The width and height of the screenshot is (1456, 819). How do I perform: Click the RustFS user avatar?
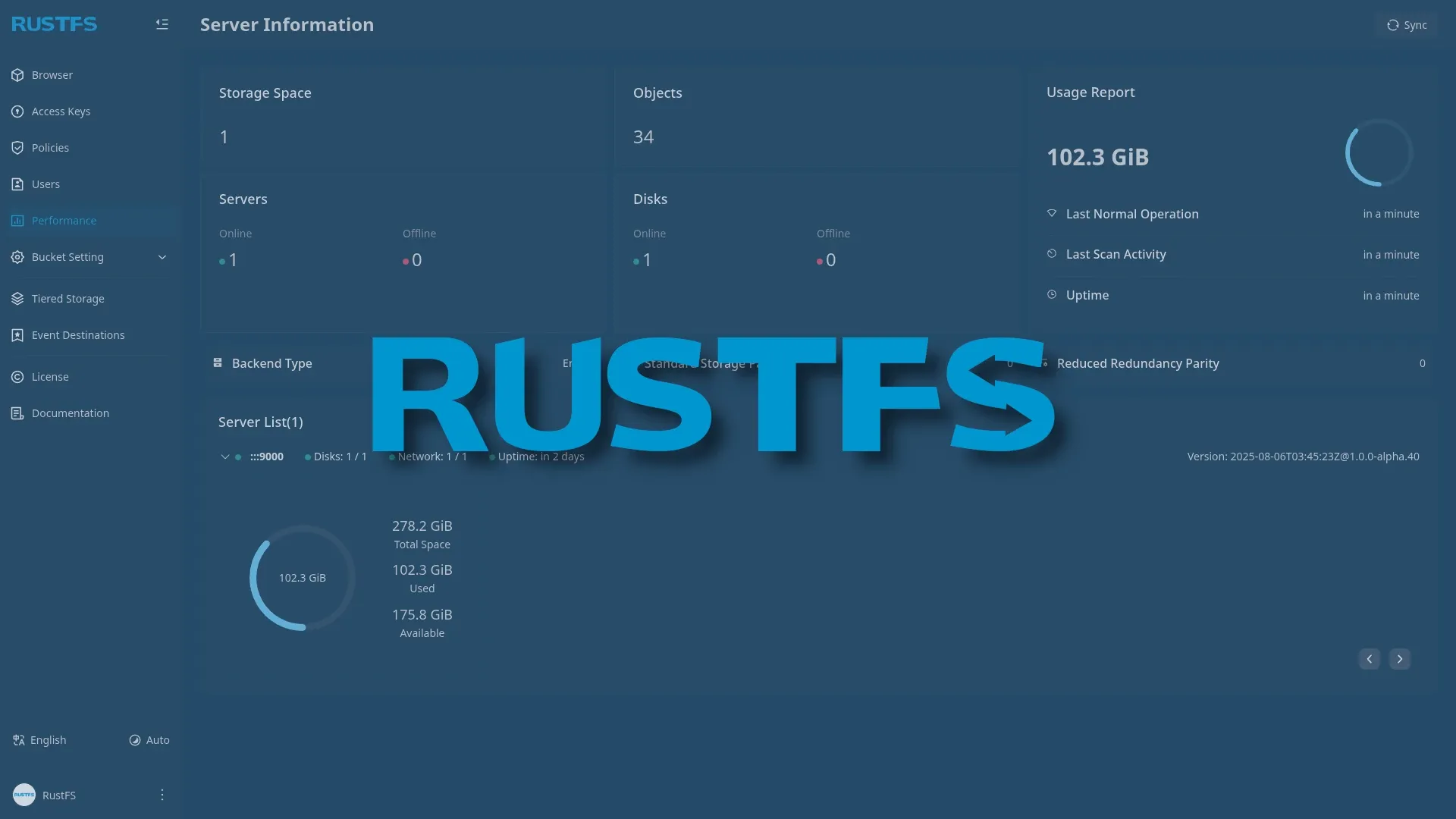pos(24,795)
